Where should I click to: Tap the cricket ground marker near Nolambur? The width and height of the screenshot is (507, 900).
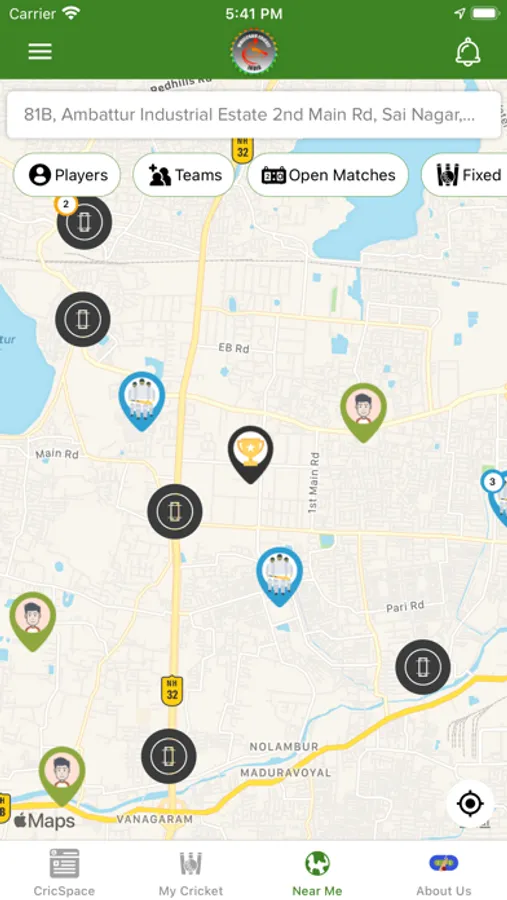[x=169, y=756]
